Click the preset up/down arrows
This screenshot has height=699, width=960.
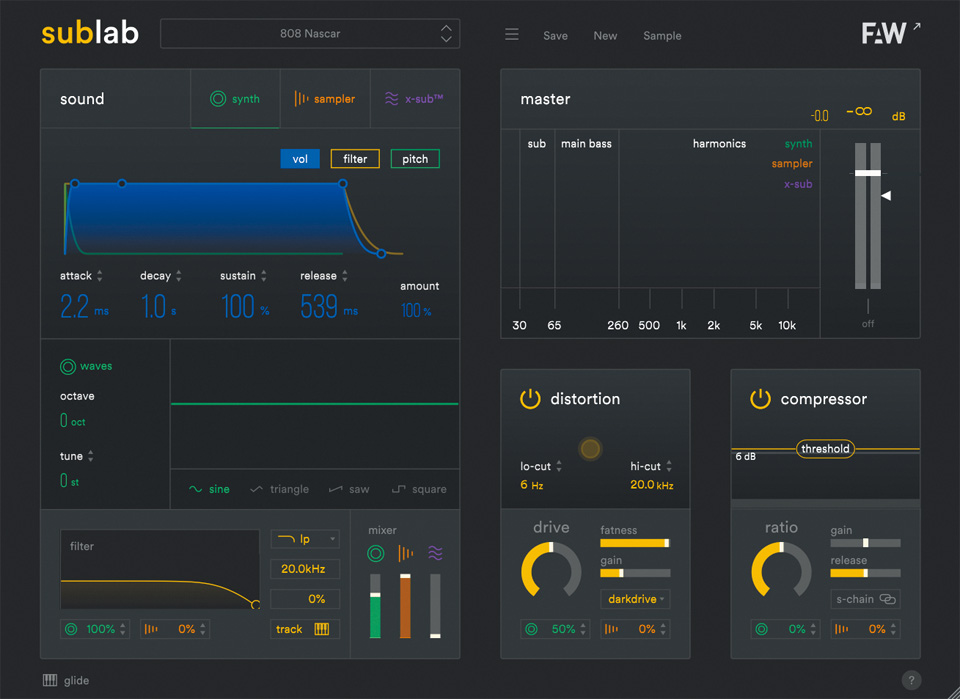[446, 34]
